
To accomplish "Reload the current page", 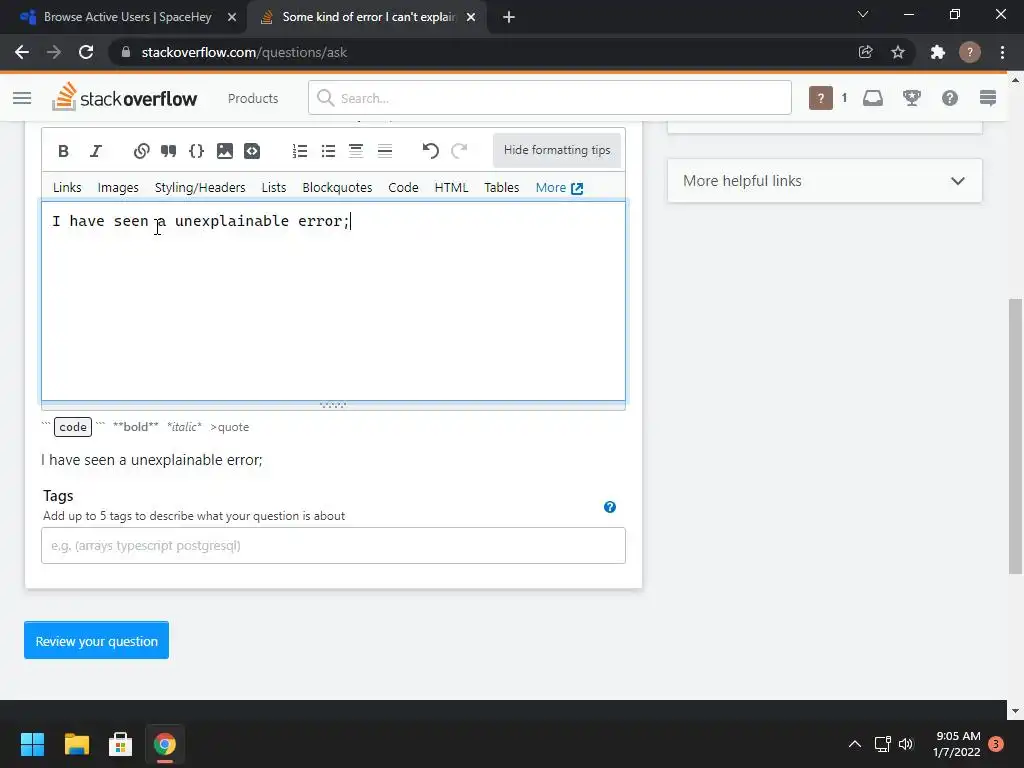I will tap(86, 52).
